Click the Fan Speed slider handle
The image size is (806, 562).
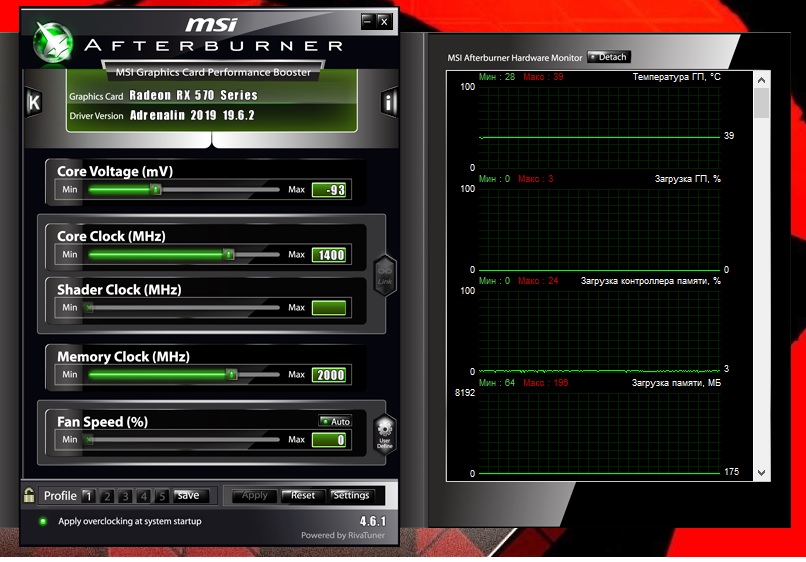[89, 440]
